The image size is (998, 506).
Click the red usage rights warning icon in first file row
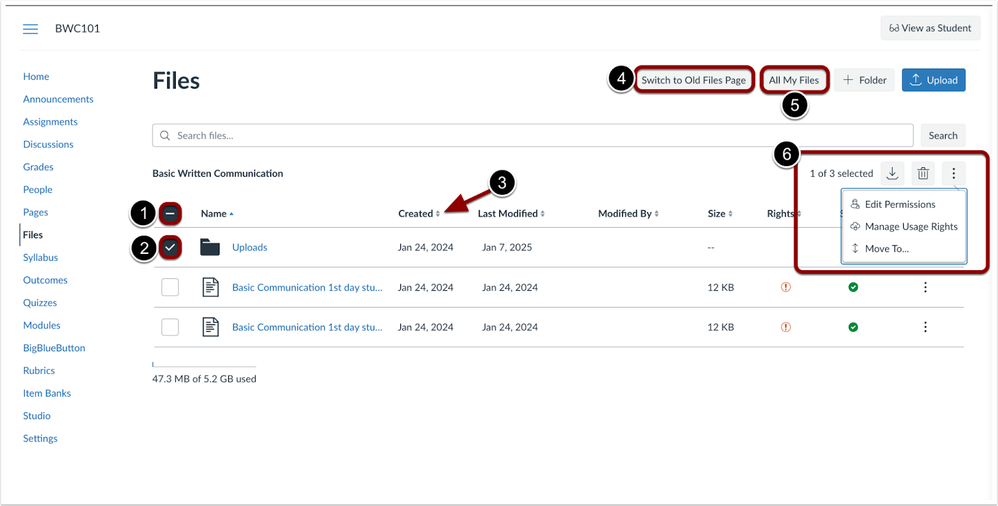pos(786,288)
